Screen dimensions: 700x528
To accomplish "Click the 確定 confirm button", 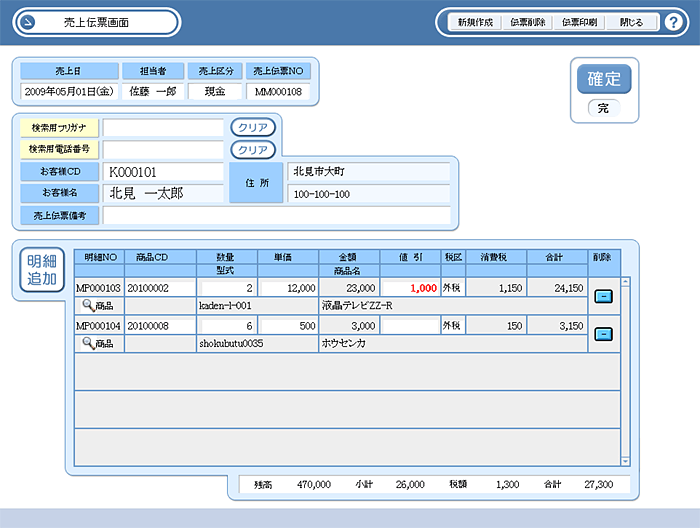I will click(x=603, y=79).
